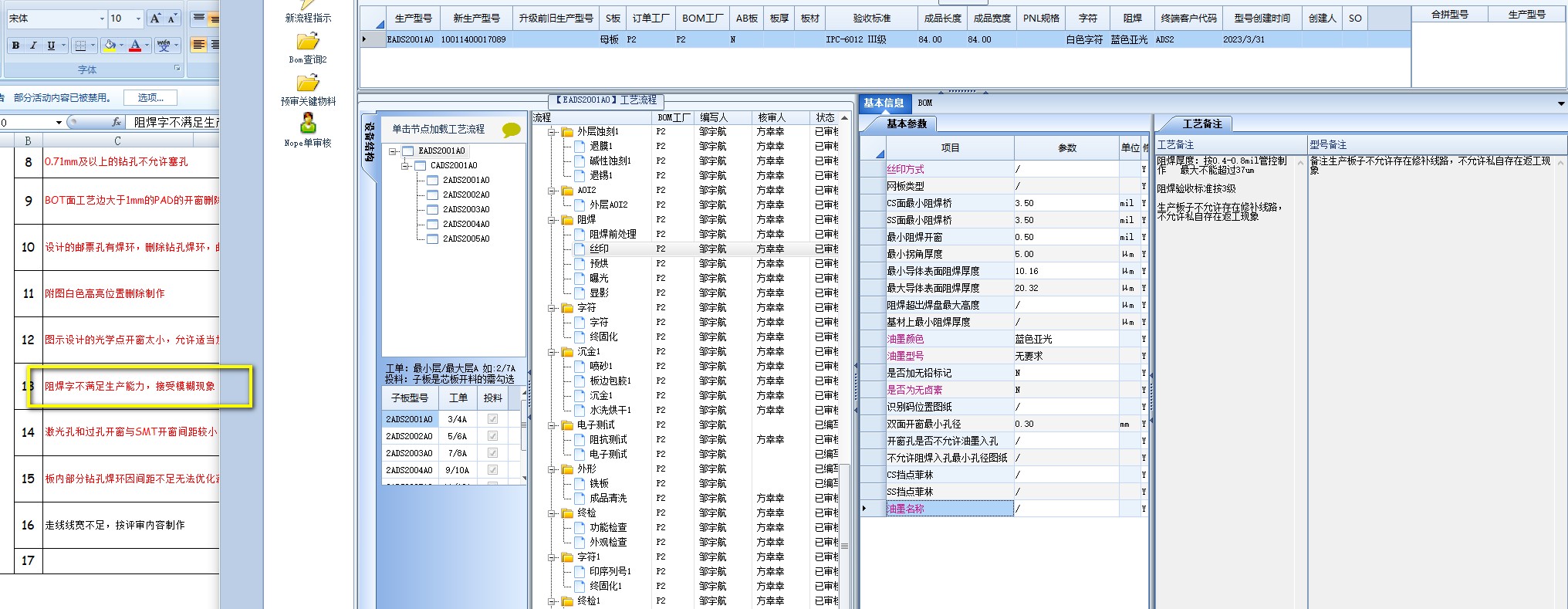The height and width of the screenshot is (609, 1568).
Task: Toggle 投料 checkbox for 2ADS2003A0
Action: click(492, 453)
